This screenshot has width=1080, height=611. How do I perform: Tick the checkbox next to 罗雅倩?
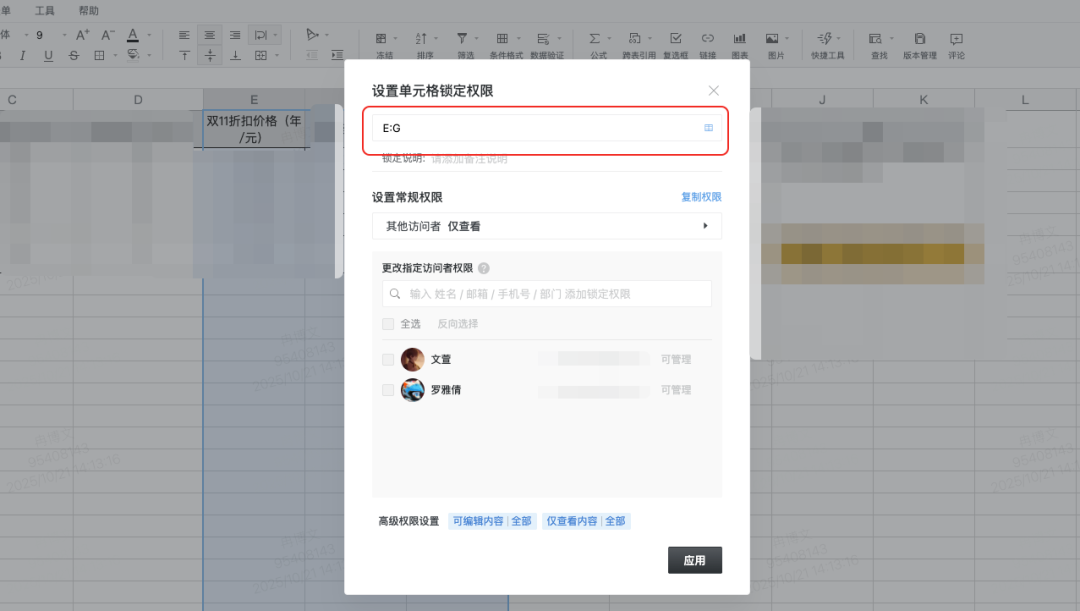point(388,390)
